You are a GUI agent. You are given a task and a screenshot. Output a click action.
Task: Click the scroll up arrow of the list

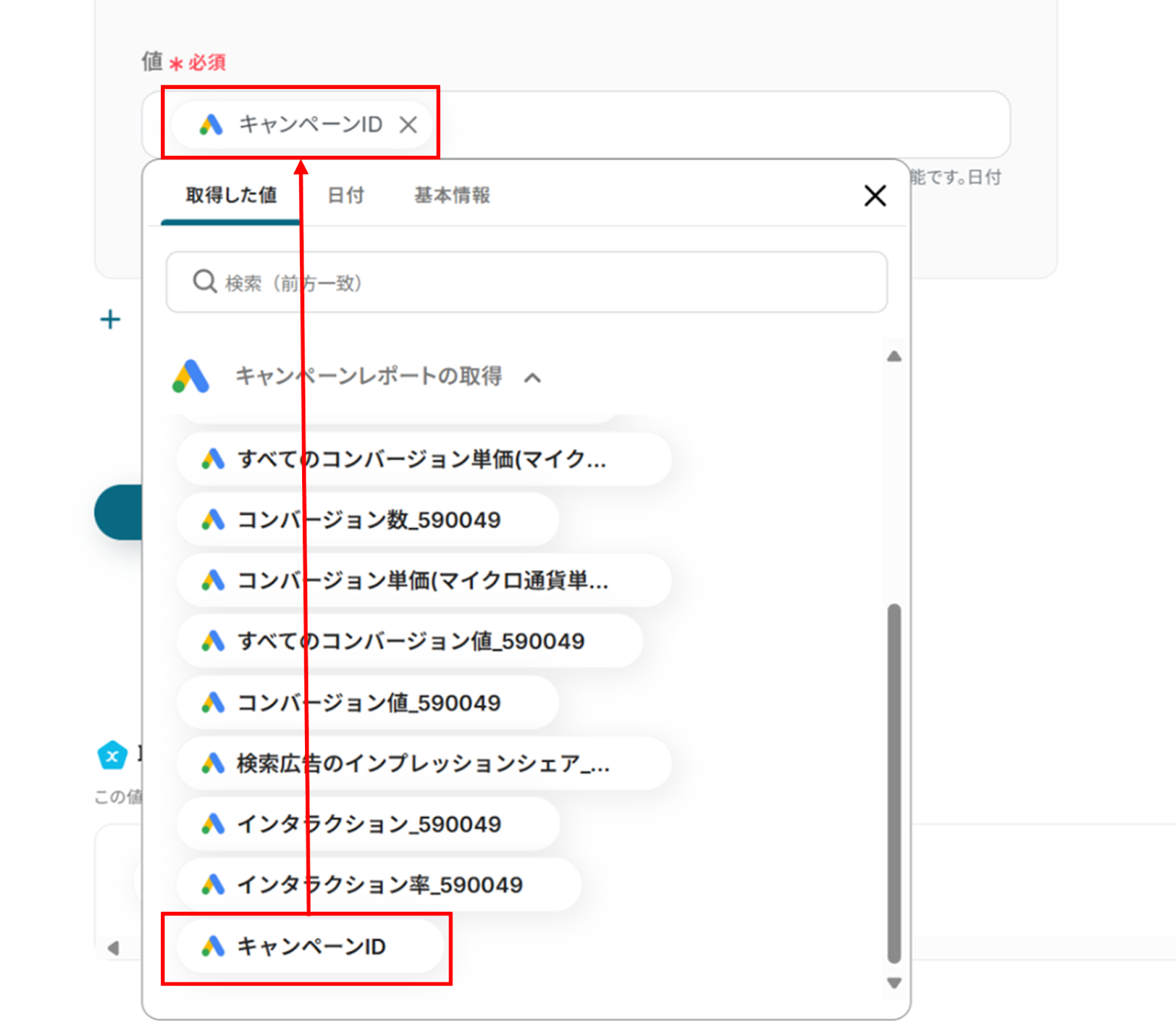pyautogui.click(x=894, y=357)
